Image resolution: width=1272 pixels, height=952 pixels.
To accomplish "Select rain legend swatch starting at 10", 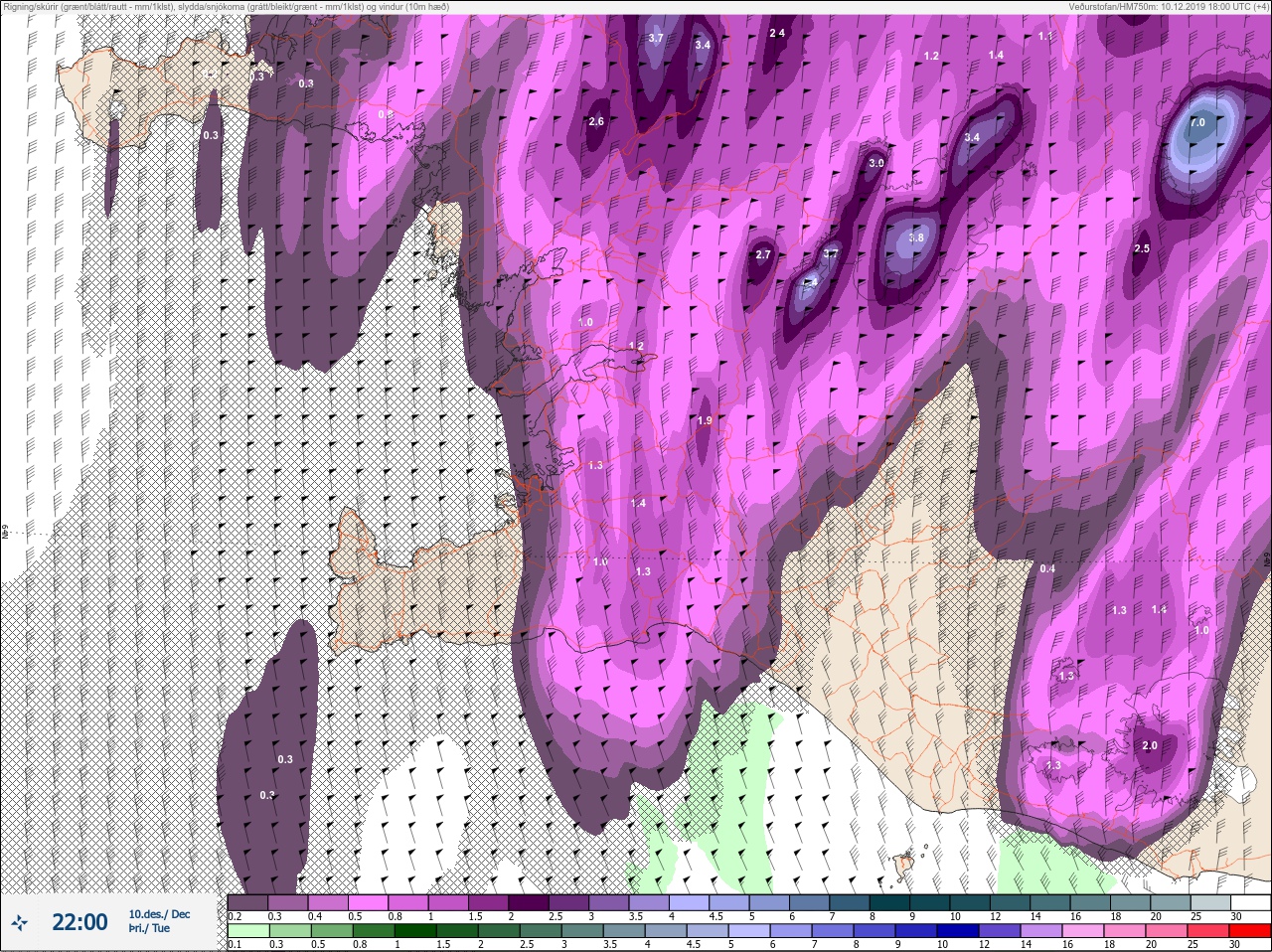I will 958,932.
